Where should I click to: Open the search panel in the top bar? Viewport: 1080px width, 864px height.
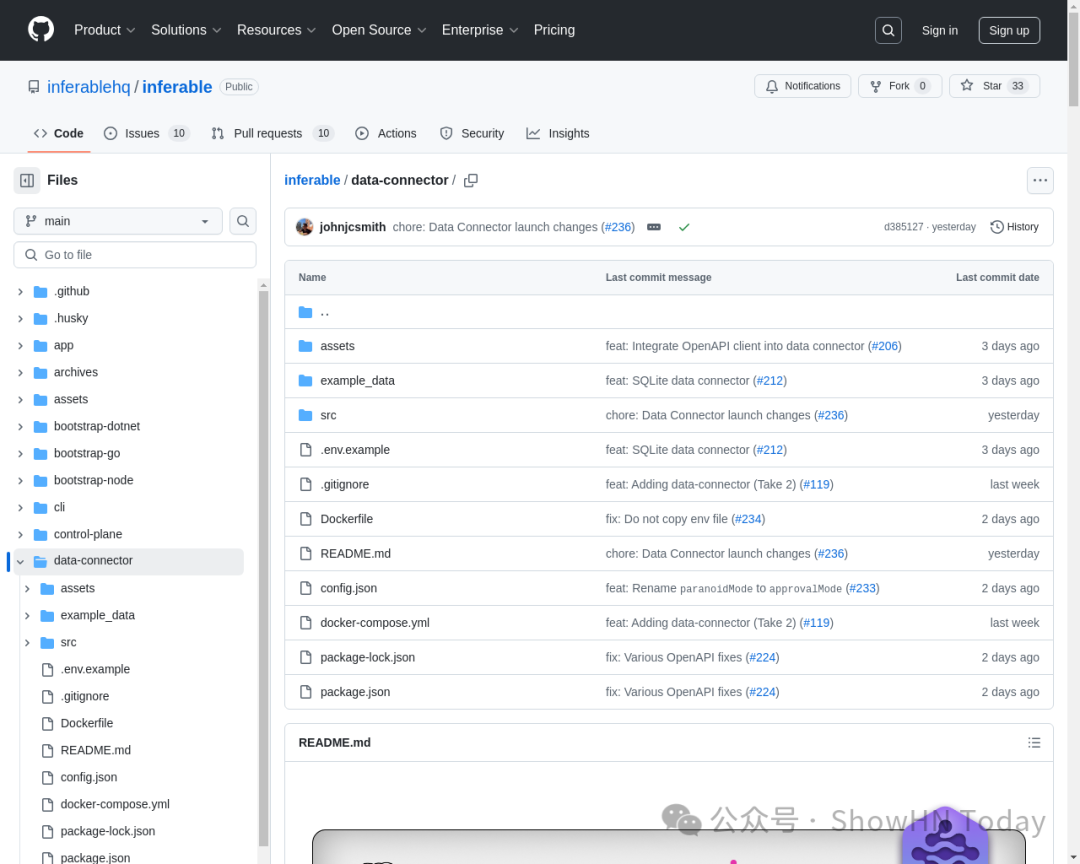888,30
